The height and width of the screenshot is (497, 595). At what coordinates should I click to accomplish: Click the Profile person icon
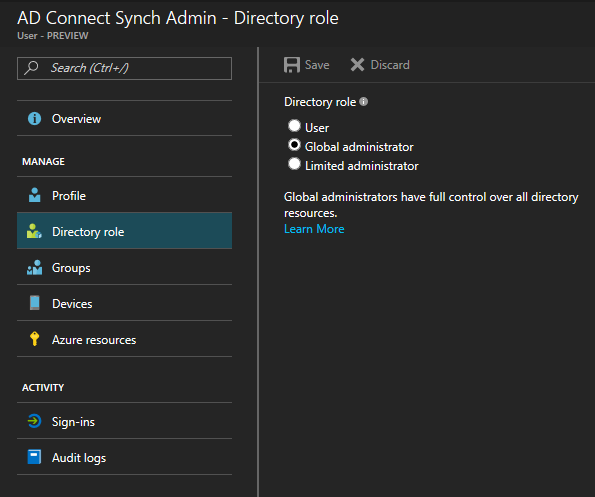(x=35, y=195)
